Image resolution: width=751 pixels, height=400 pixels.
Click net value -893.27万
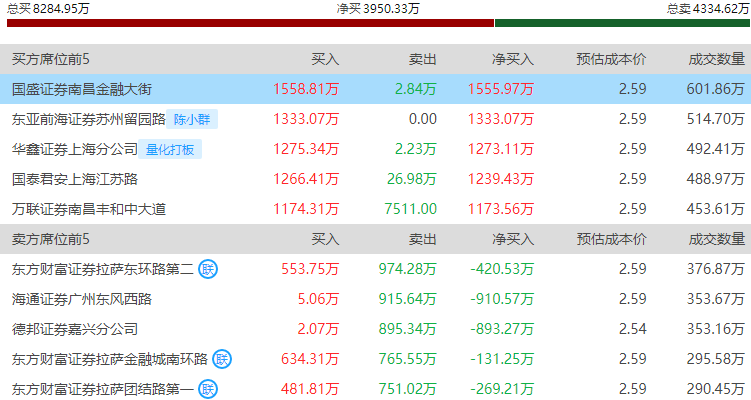point(502,329)
